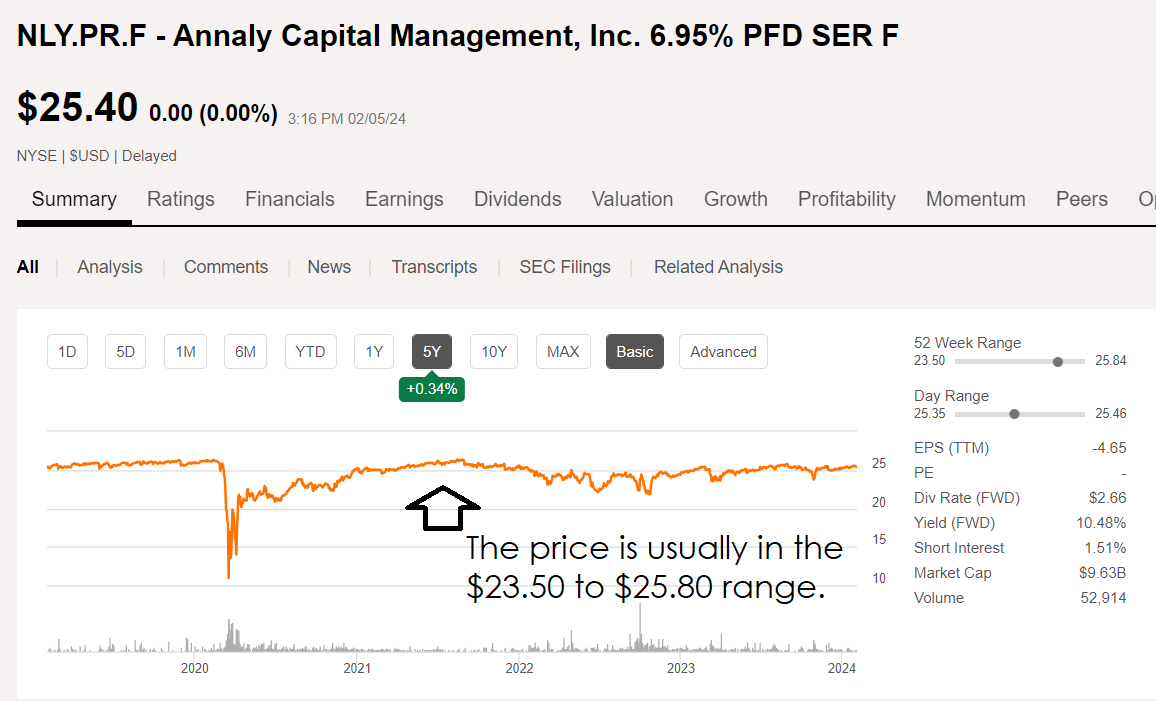Image resolution: width=1156 pixels, height=701 pixels.
Task: Show MAX price history
Action: (563, 352)
